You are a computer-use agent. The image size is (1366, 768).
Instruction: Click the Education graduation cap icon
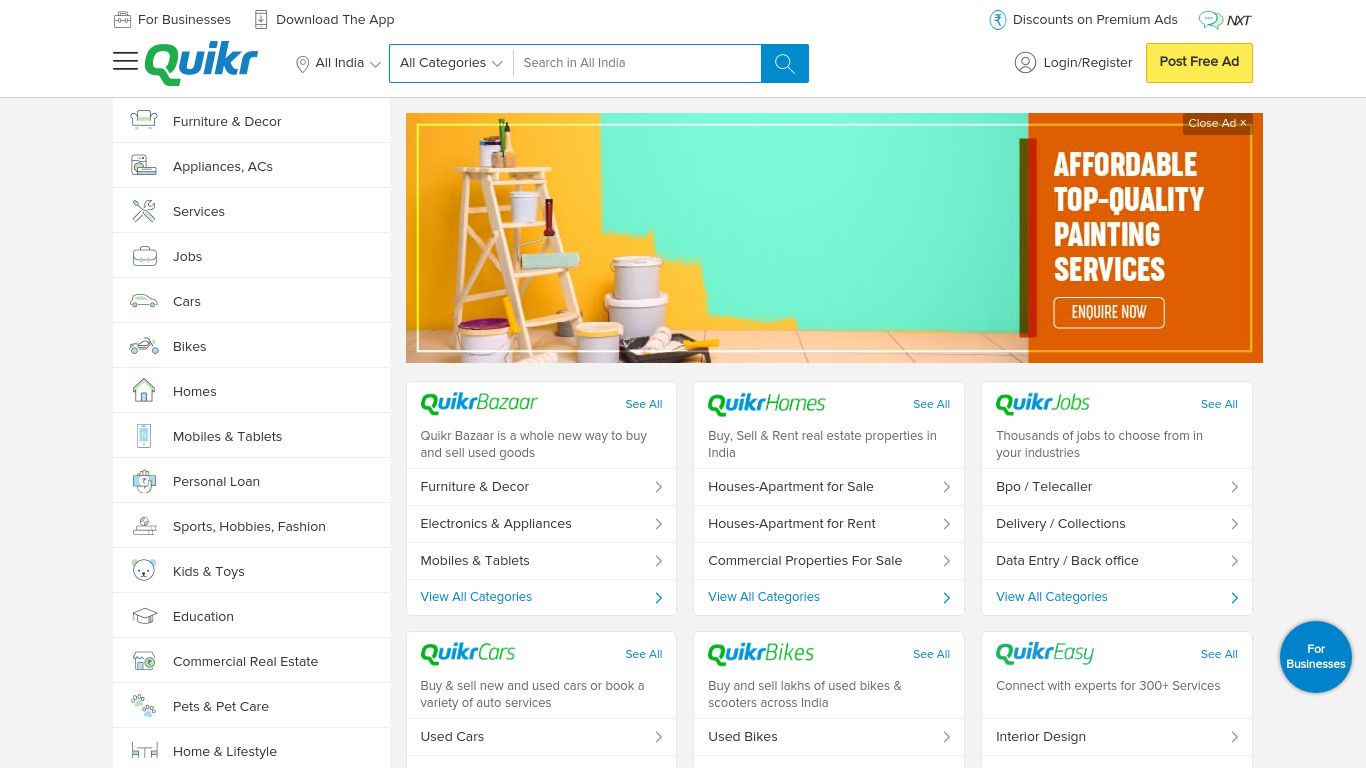144,616
